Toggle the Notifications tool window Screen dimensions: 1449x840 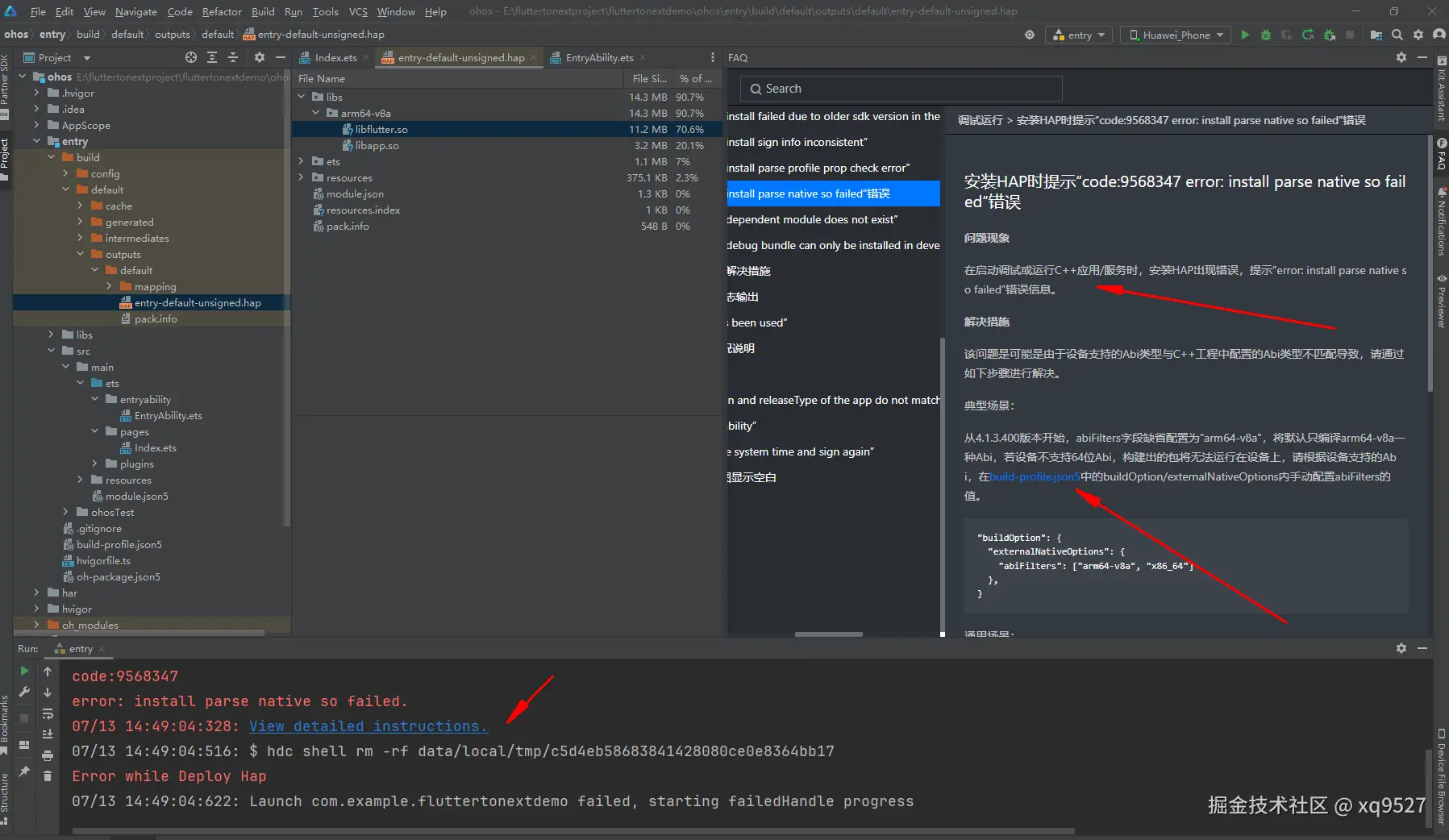click(x=1442, y=222)
